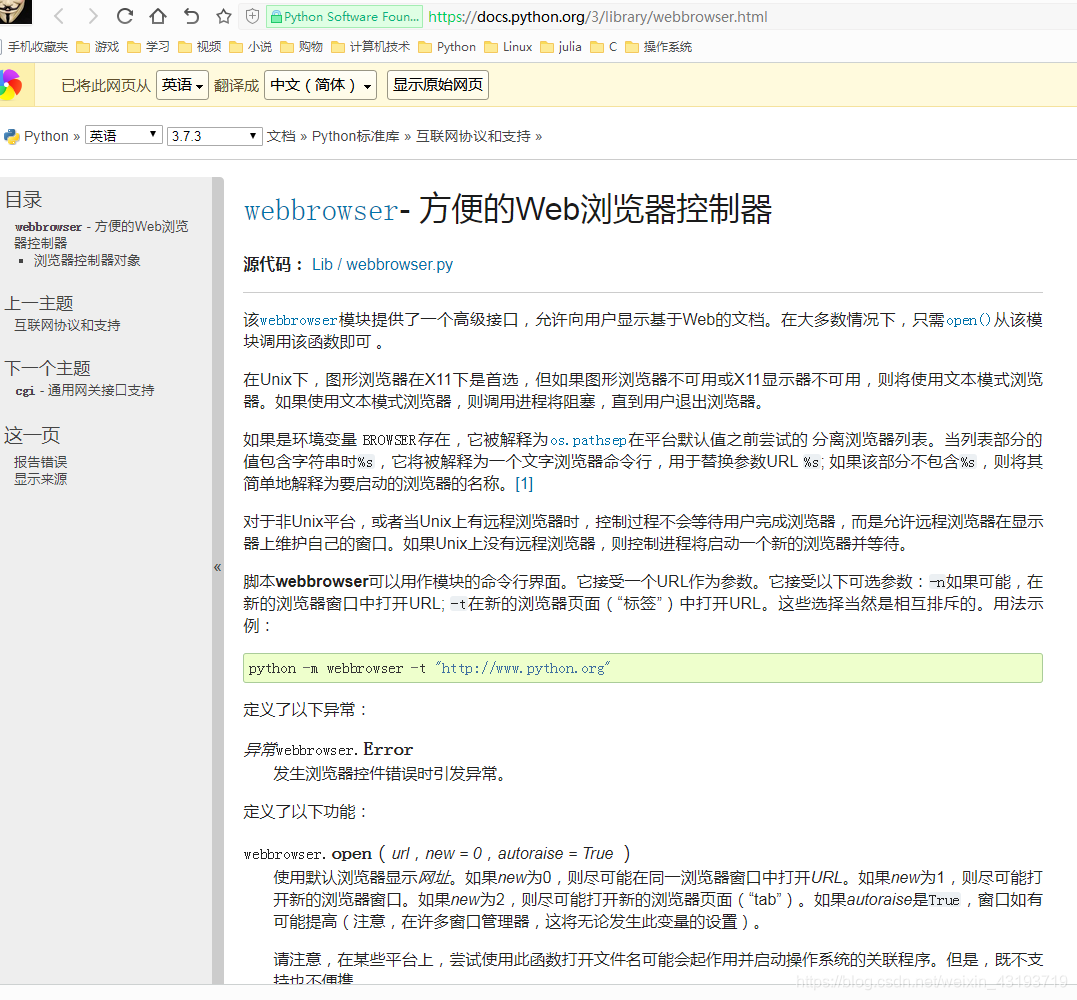Image resolution: width=1077 pixels, height=1000 pixels.
Task: Click the browser back arrow
Action: (x=59, y=16)
